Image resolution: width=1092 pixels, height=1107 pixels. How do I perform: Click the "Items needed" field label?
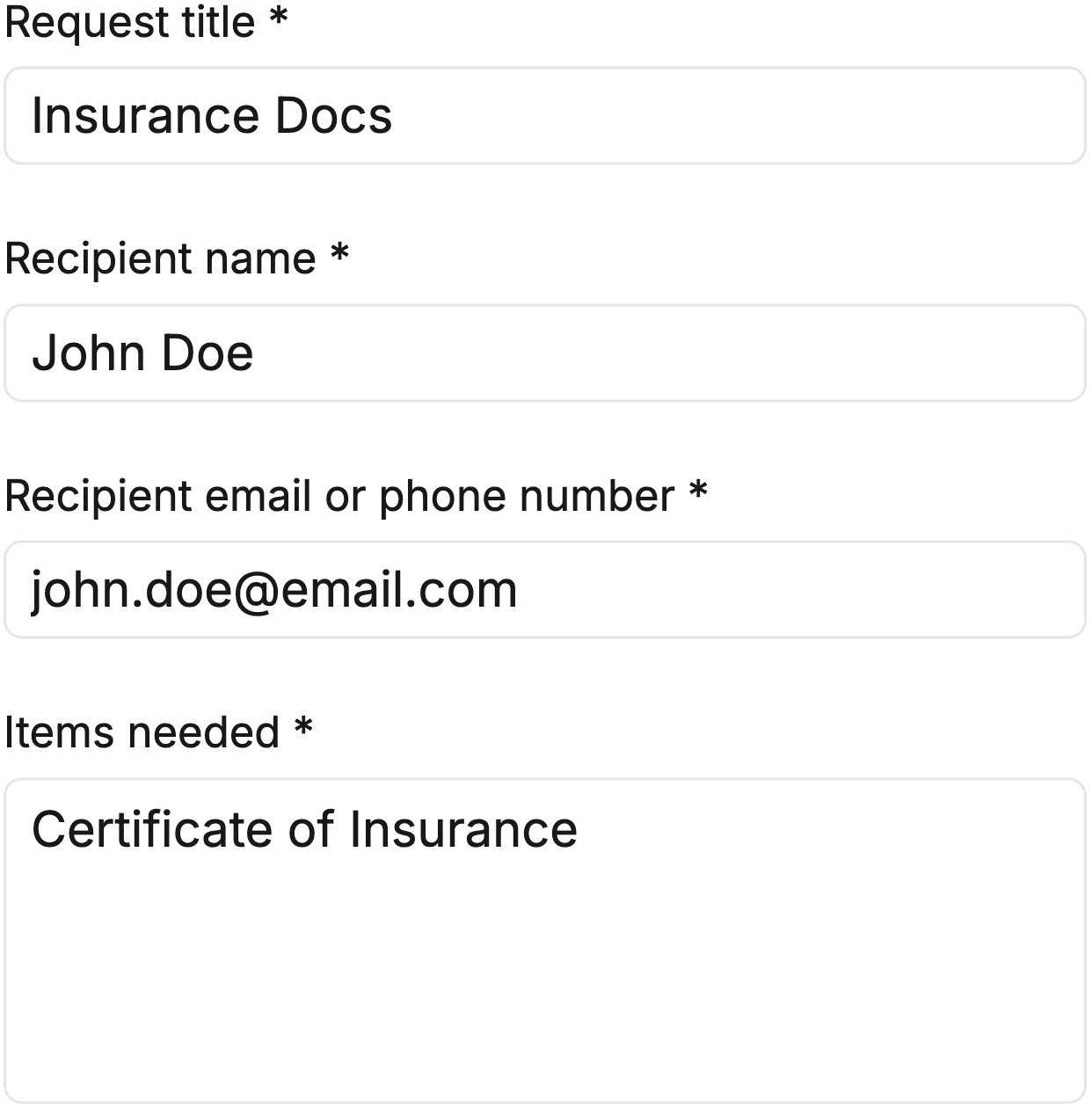(x=142, y=732)
